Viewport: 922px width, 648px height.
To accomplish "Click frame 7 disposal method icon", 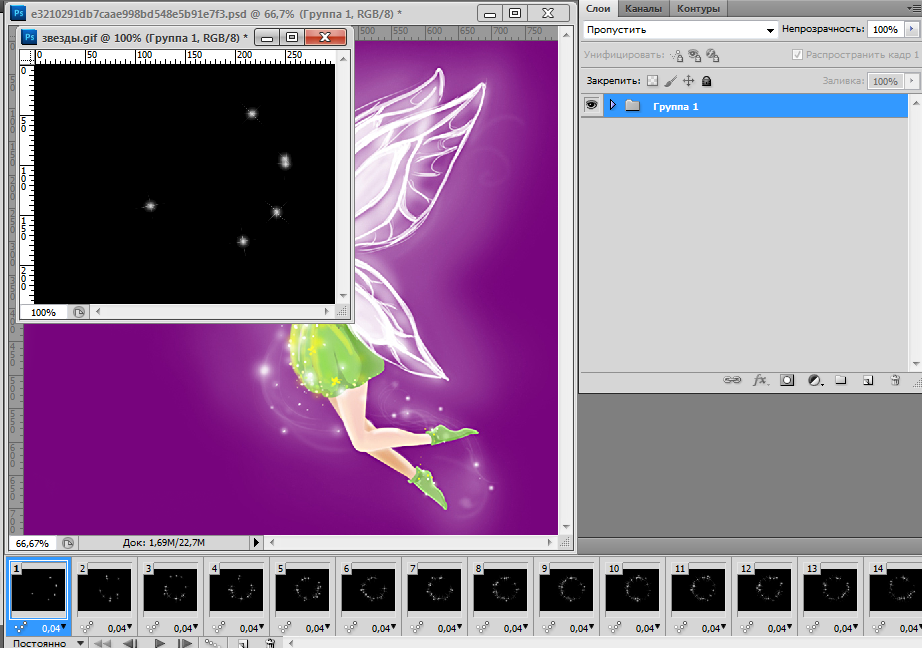I will click(x=416, y=628).
